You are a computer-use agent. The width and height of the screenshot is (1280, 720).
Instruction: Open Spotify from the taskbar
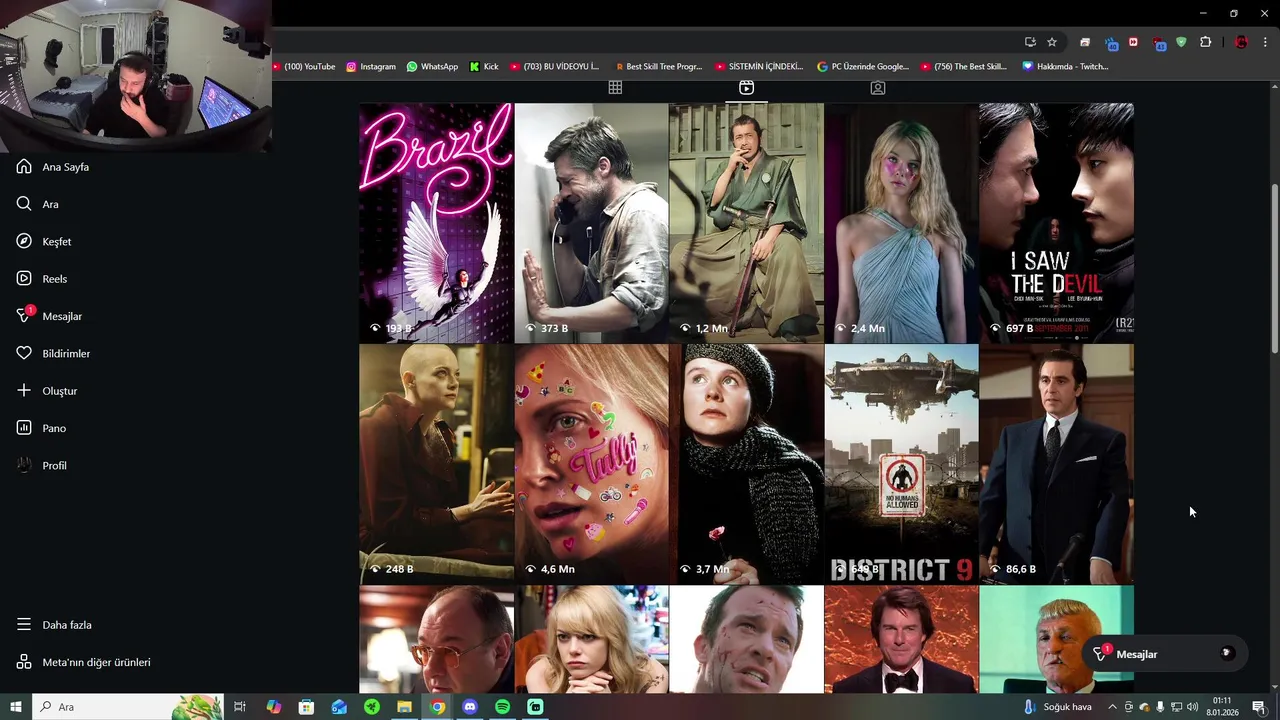click(503, 707)
